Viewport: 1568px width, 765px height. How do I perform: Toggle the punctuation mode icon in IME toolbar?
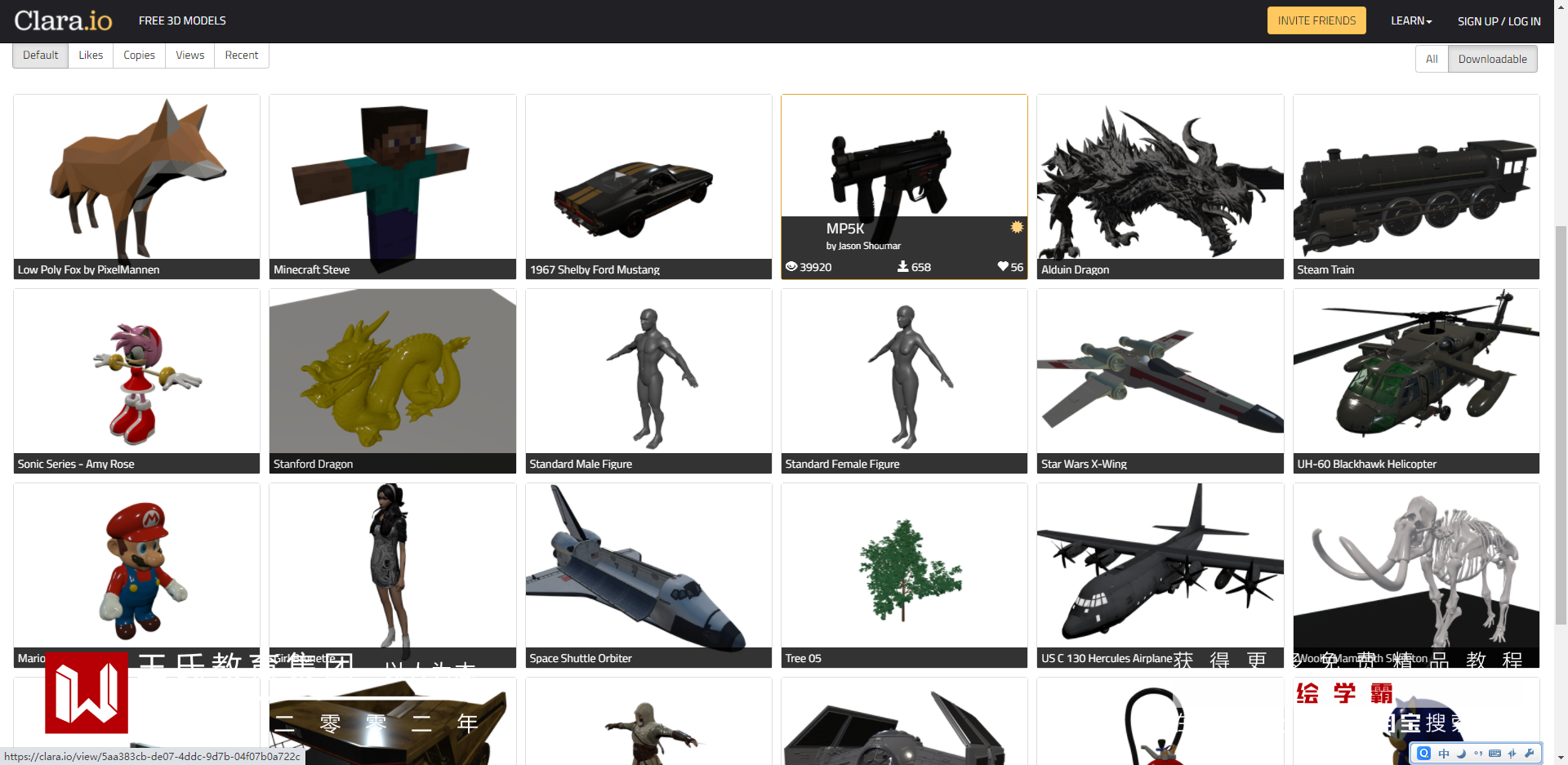click(x=1478, y=754)
